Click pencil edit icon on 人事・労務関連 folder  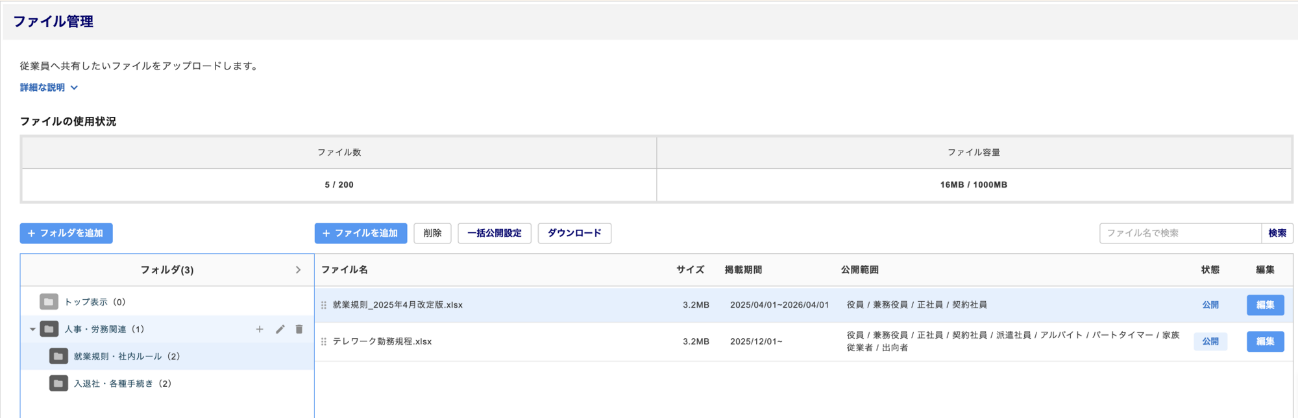pyautogui.click(x=280, y=329)
